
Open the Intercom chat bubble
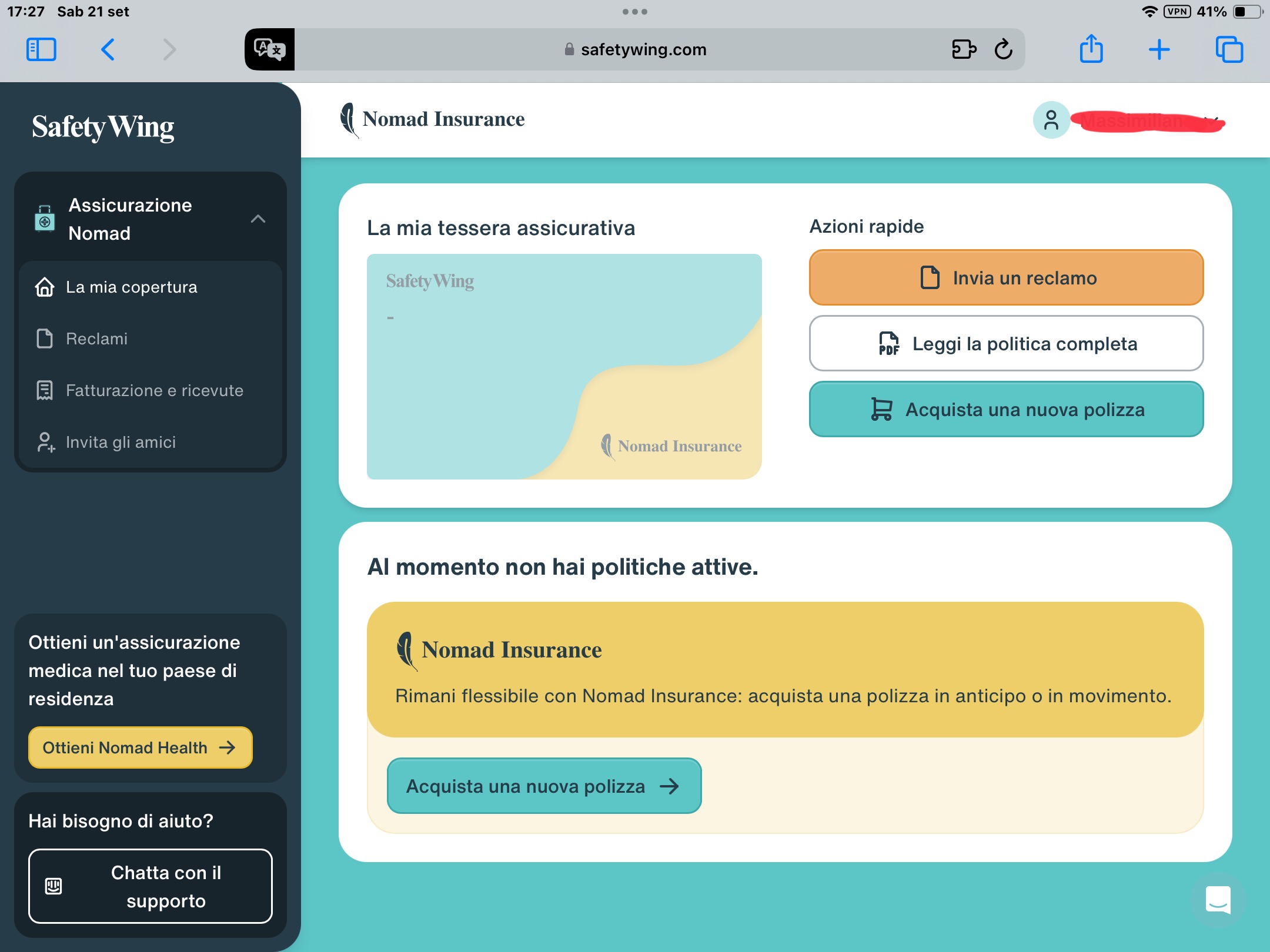(x=1218, y=900)
